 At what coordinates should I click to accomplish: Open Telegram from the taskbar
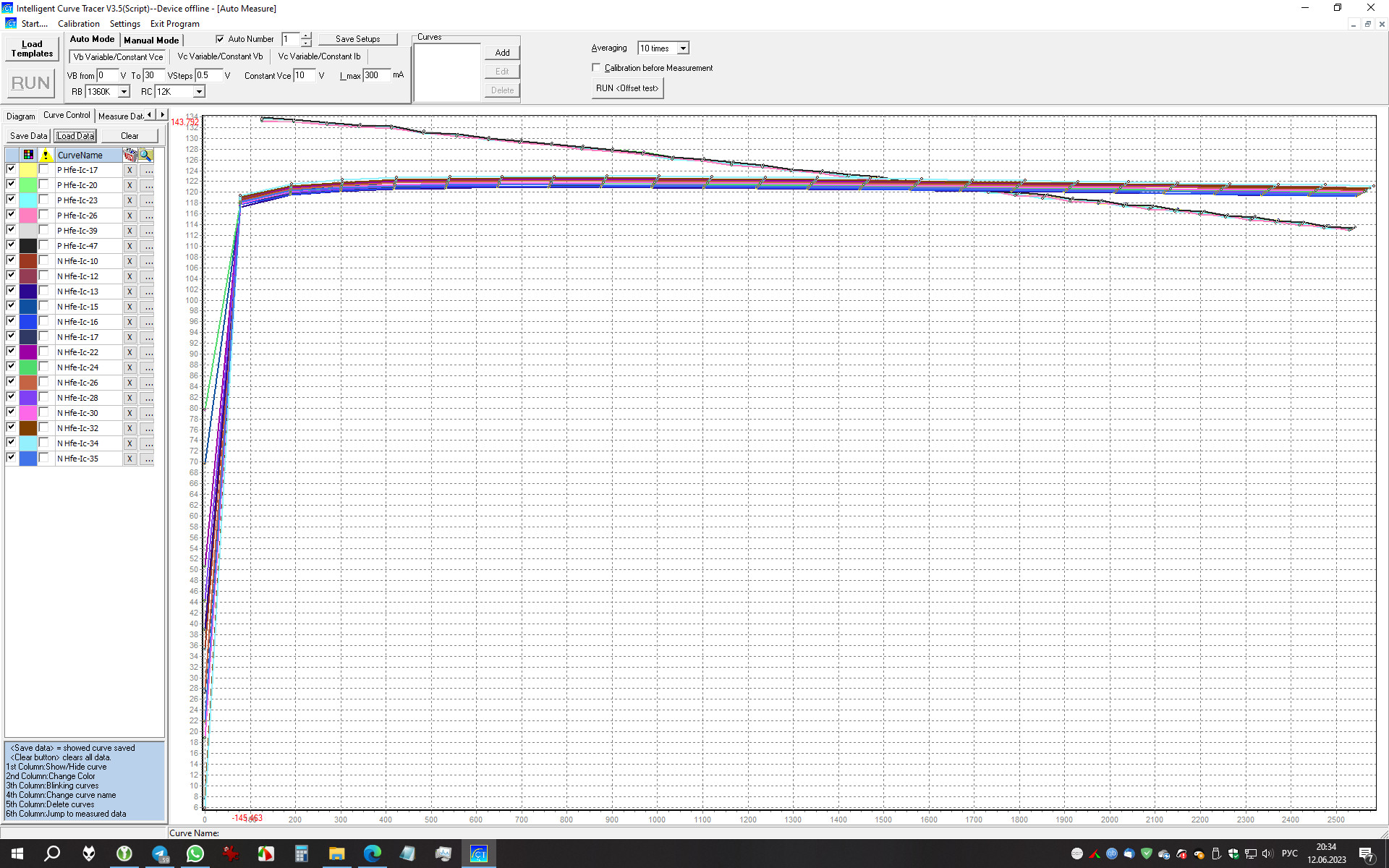160,854
